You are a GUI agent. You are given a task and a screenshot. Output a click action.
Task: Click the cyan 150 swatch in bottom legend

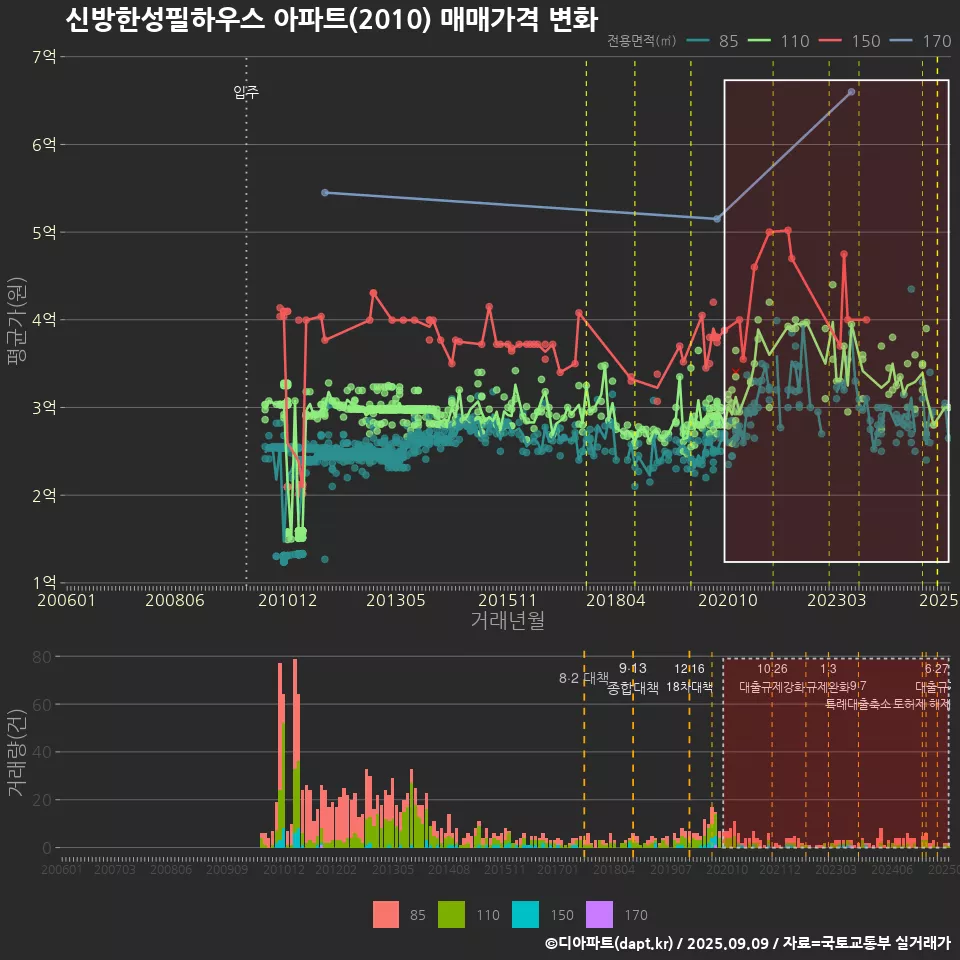(525, 915)
